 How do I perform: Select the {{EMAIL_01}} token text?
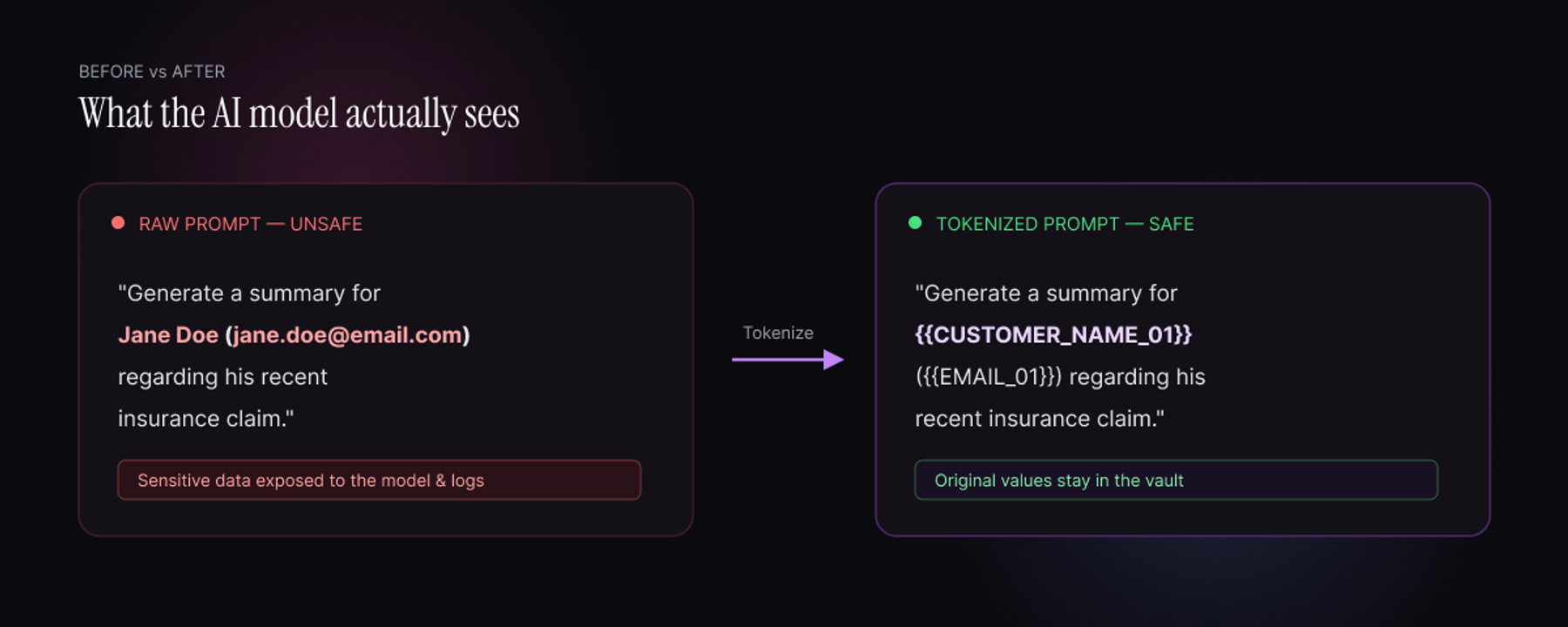(x=989, y=377)
